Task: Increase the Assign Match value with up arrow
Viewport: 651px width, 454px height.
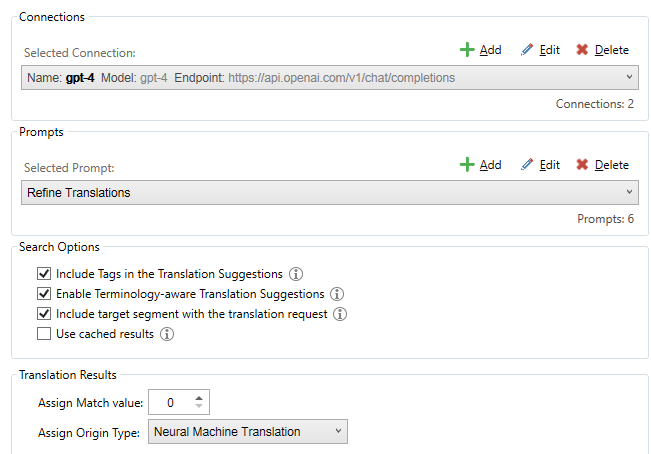Action: pyautogui.click(x=200, y=398)
